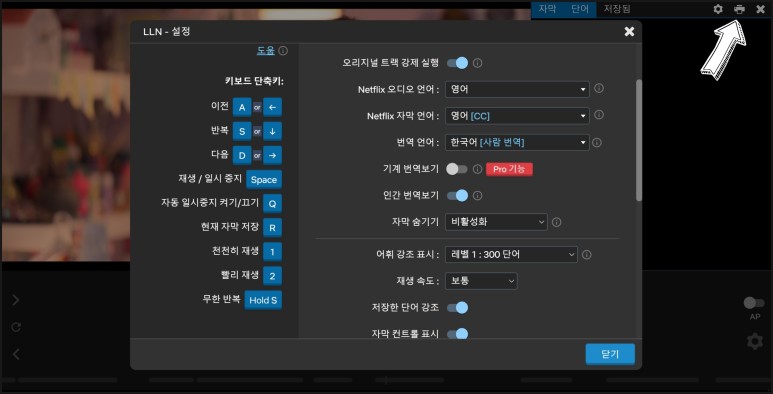Click the right arrow key for 다음

pos(273,155)
